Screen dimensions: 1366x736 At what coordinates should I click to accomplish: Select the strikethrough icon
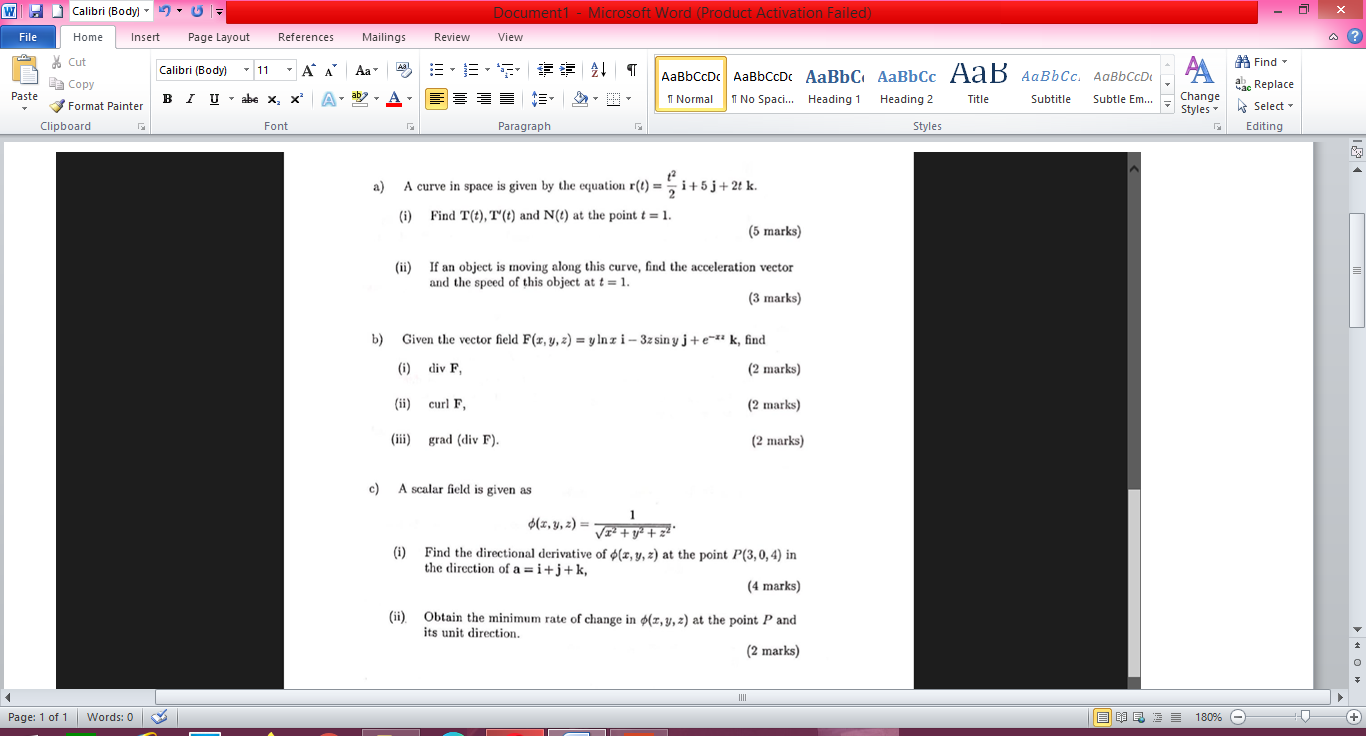249,99
